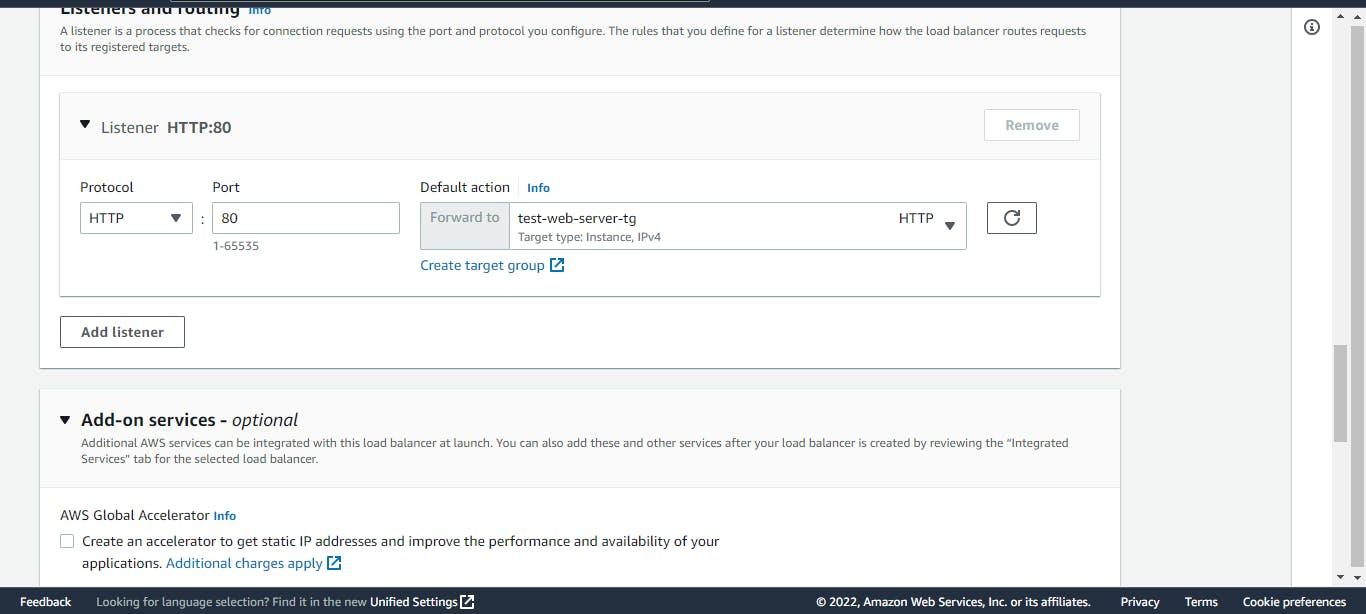Open the Create target group link
The height and width of the screenshot is (614, 1366).
click(x=482, y=265)
